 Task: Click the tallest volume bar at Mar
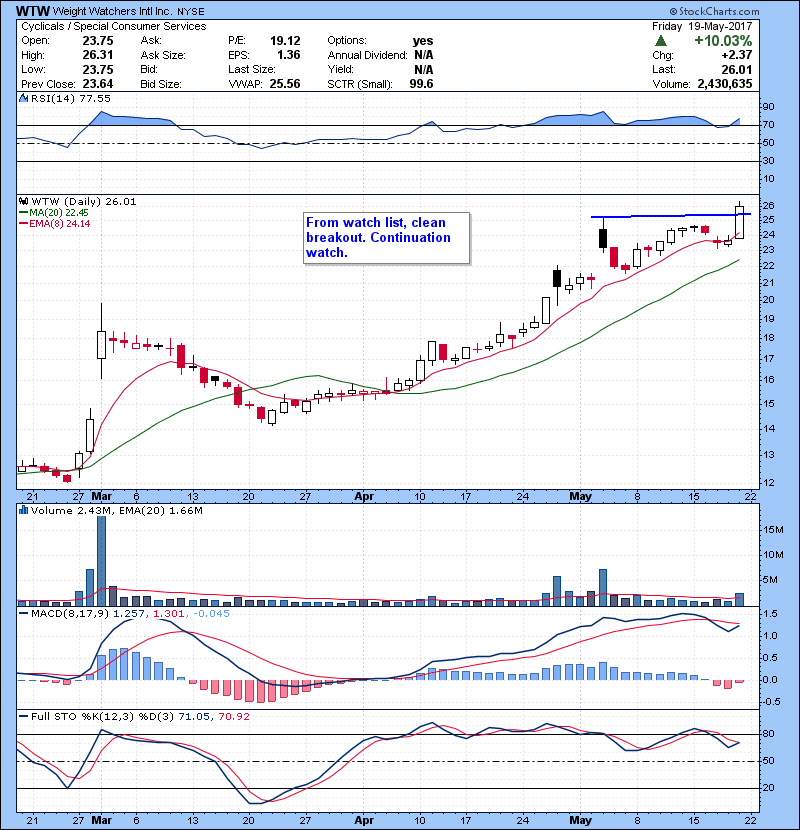[x=102, y=561]
